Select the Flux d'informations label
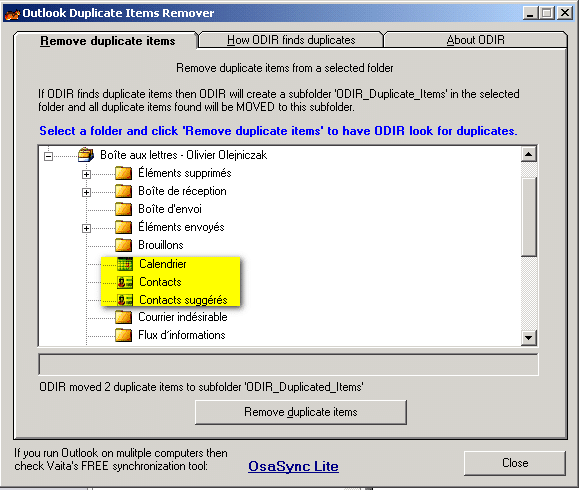This screenshot has height=490, width=579. [182, 335]
